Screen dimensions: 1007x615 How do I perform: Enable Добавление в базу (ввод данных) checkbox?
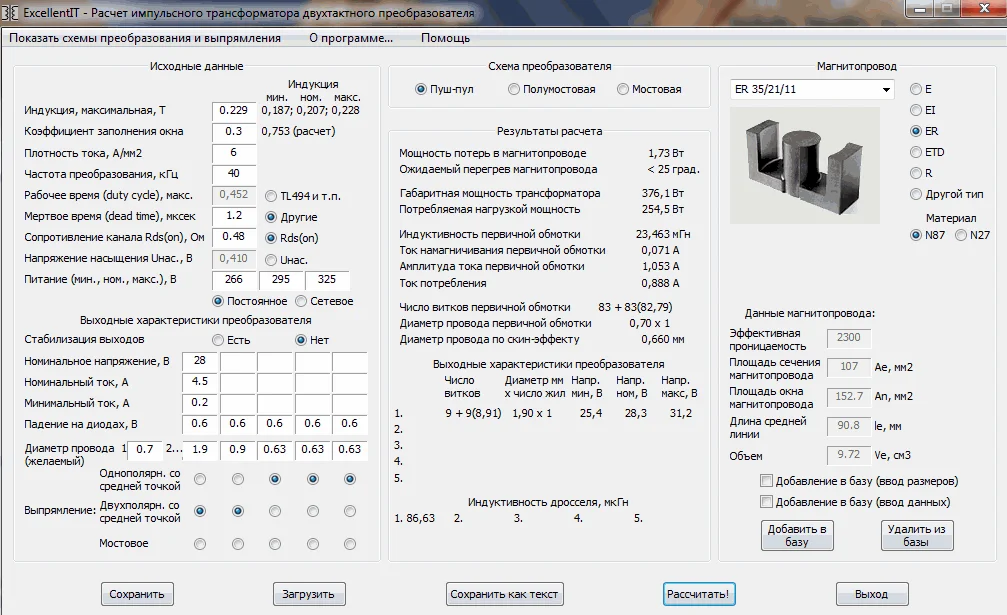(x=767, y=502)
